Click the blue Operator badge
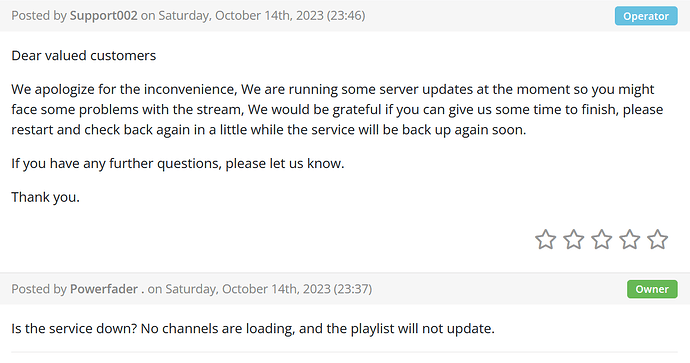This screenshot has width=690, height=363. coord(646,16)
